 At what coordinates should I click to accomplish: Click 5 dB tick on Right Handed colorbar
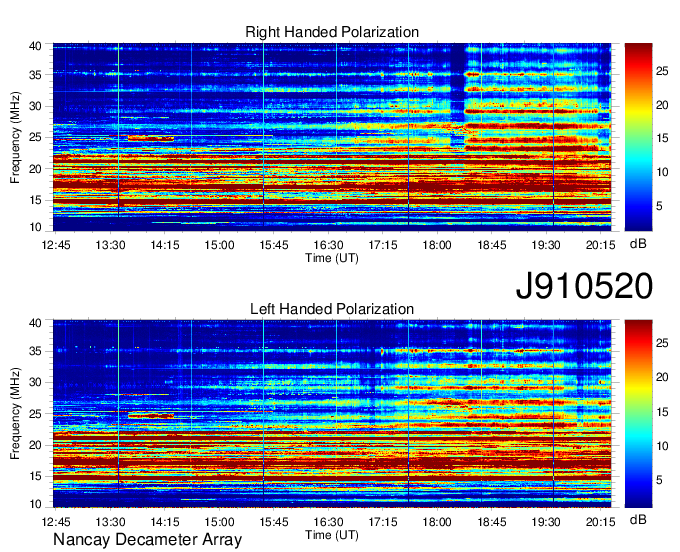point(659,206)
